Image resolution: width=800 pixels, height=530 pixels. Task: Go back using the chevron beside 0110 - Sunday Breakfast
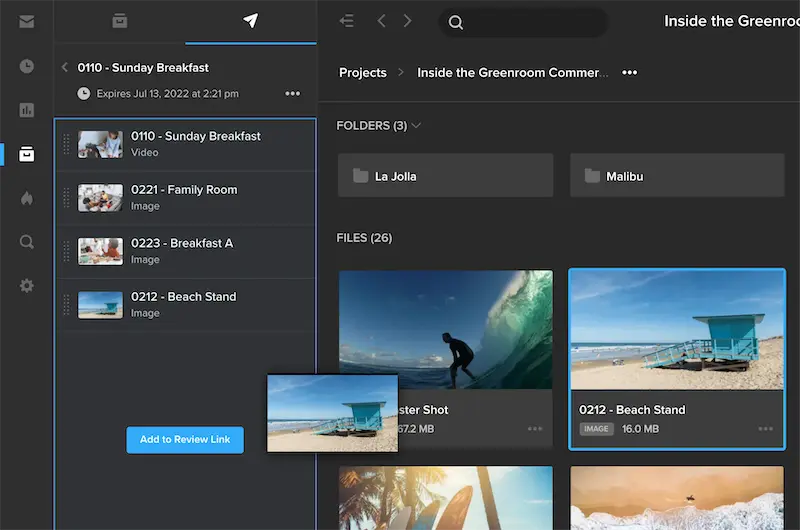pos(65,67)
